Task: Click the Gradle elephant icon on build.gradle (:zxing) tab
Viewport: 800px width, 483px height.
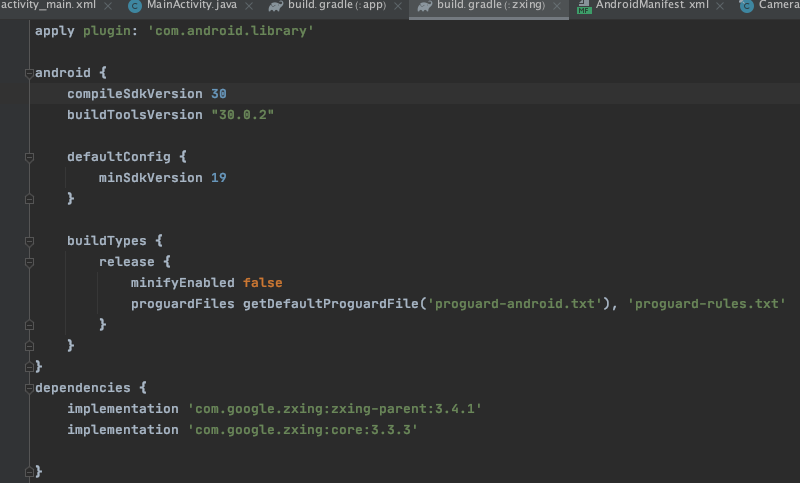Action: (x=424, y=6)
